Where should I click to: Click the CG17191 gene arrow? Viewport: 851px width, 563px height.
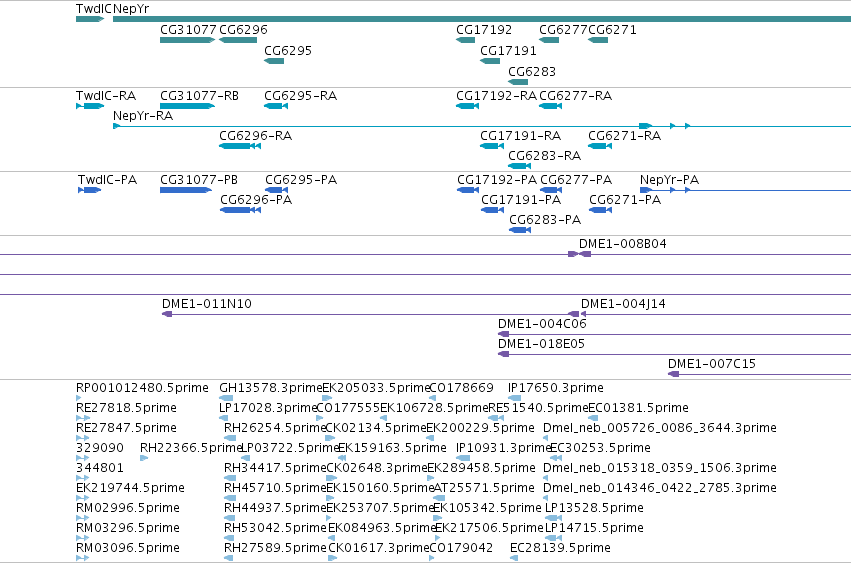coord(490,61)
